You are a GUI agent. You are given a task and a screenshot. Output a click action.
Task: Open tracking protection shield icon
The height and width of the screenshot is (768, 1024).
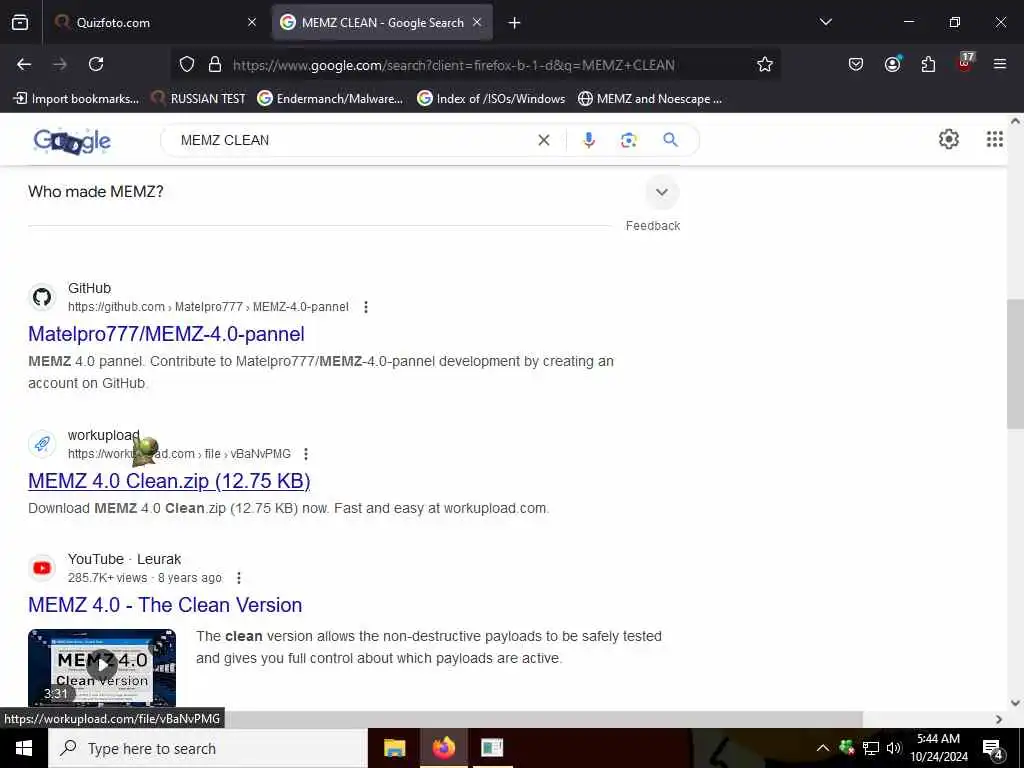(187, 65)
